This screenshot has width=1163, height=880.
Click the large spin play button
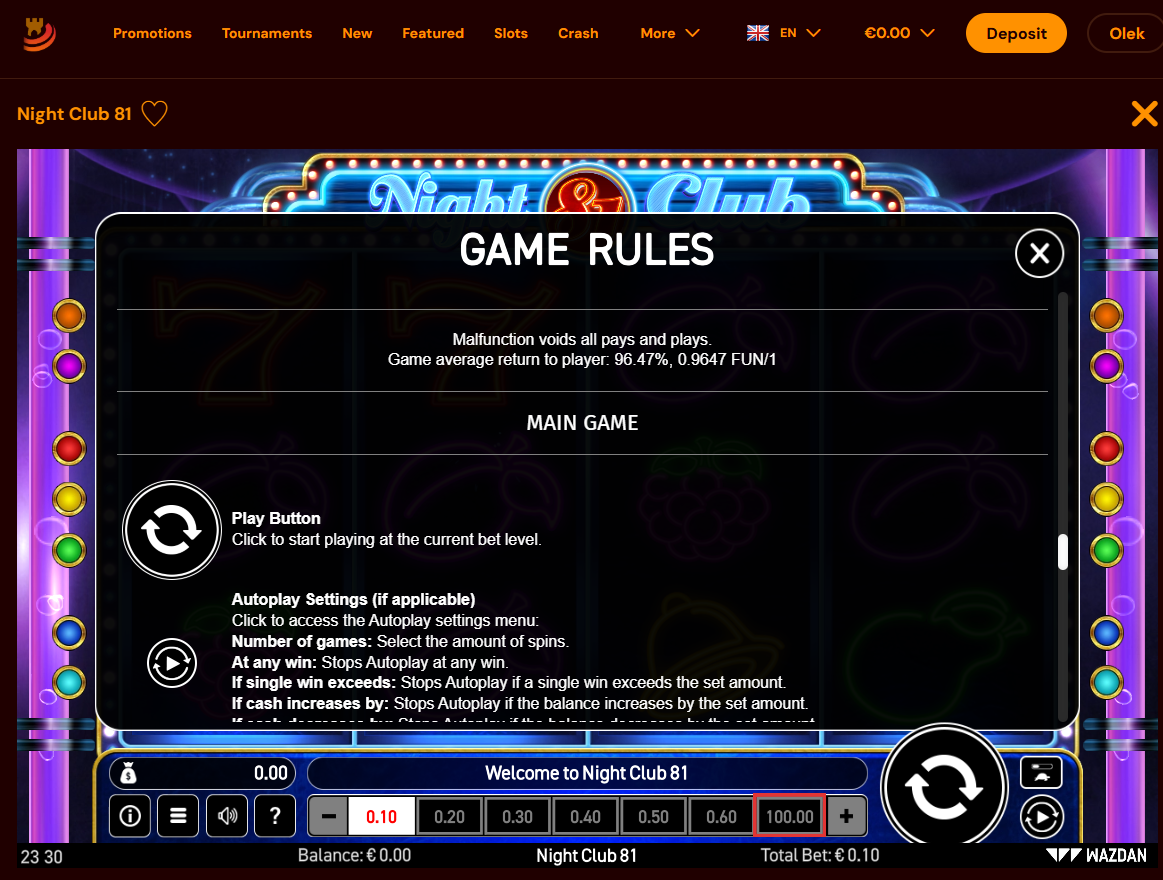[943, 787]
